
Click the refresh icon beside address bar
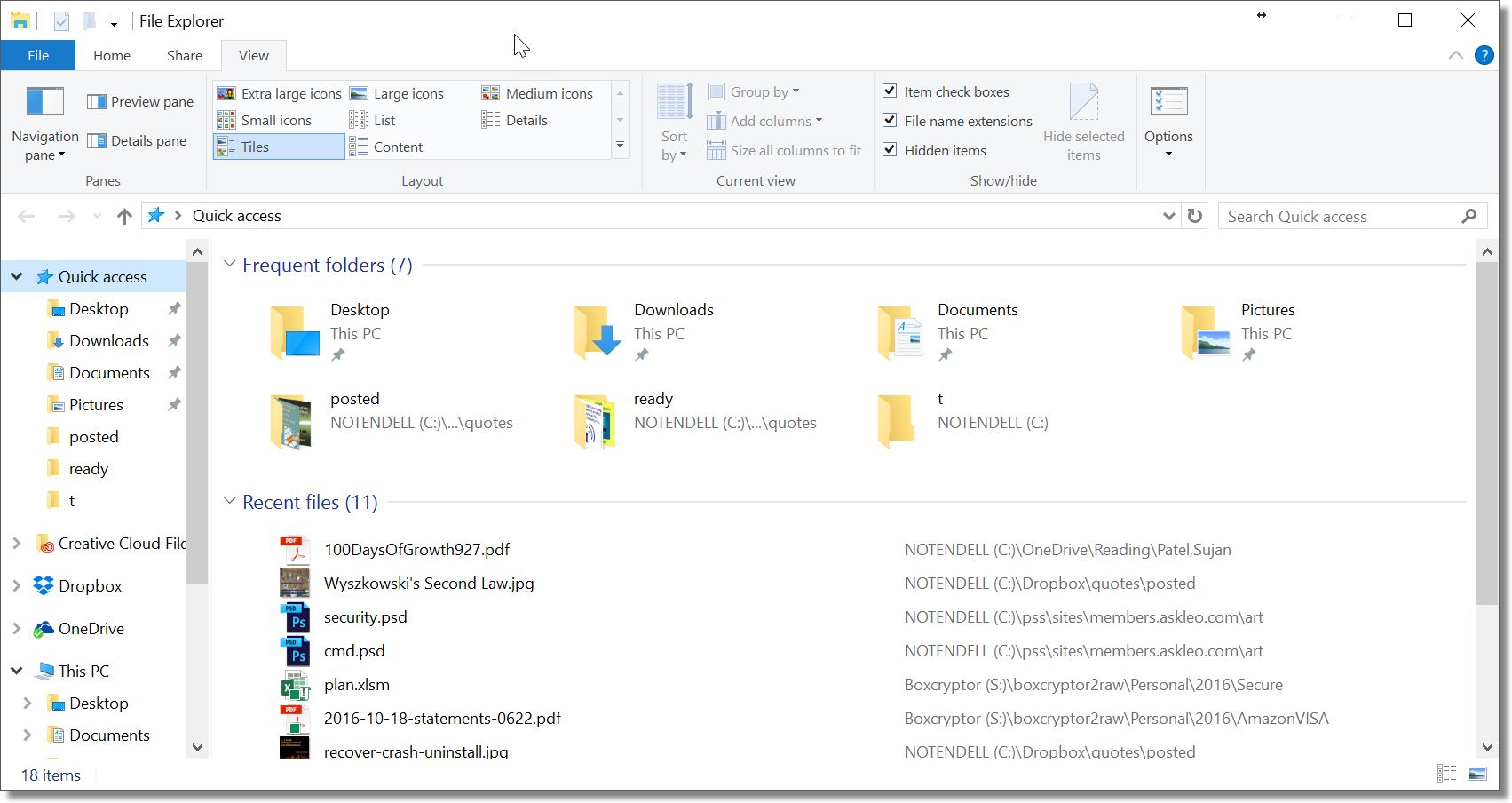1195,216
